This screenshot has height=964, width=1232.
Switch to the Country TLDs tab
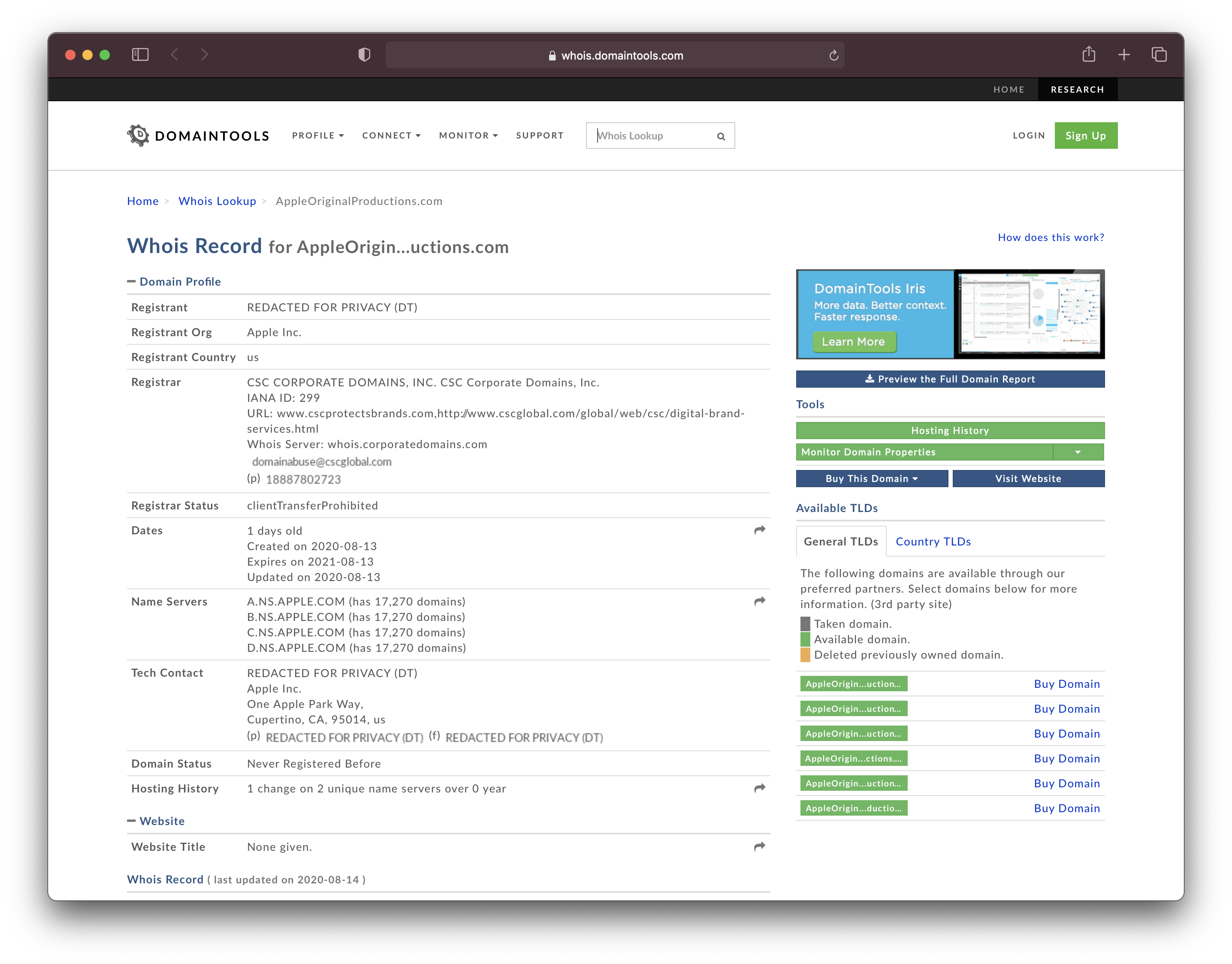[933, 542]
